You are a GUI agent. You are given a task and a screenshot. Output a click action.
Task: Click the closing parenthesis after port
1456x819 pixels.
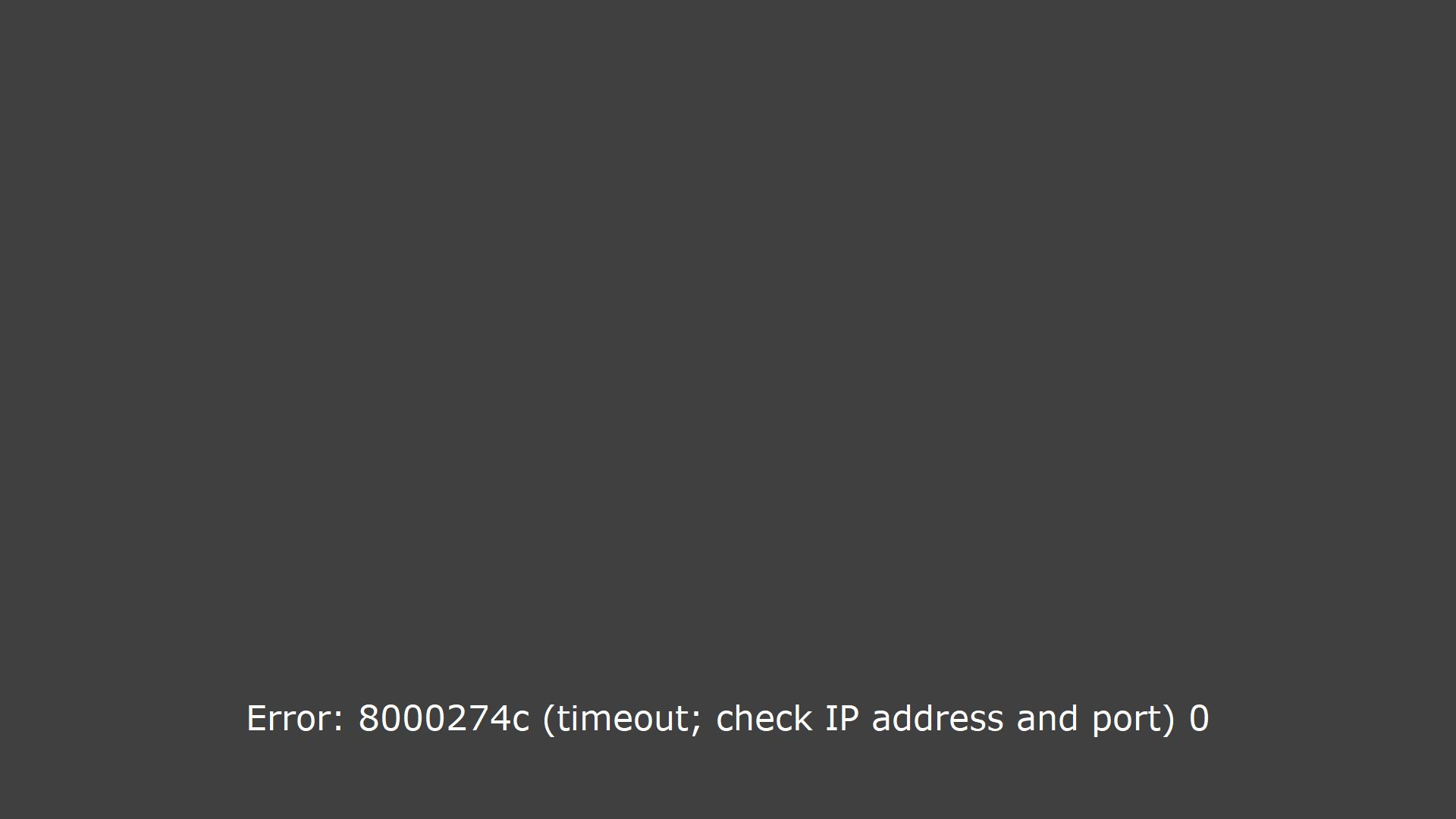1168,720
